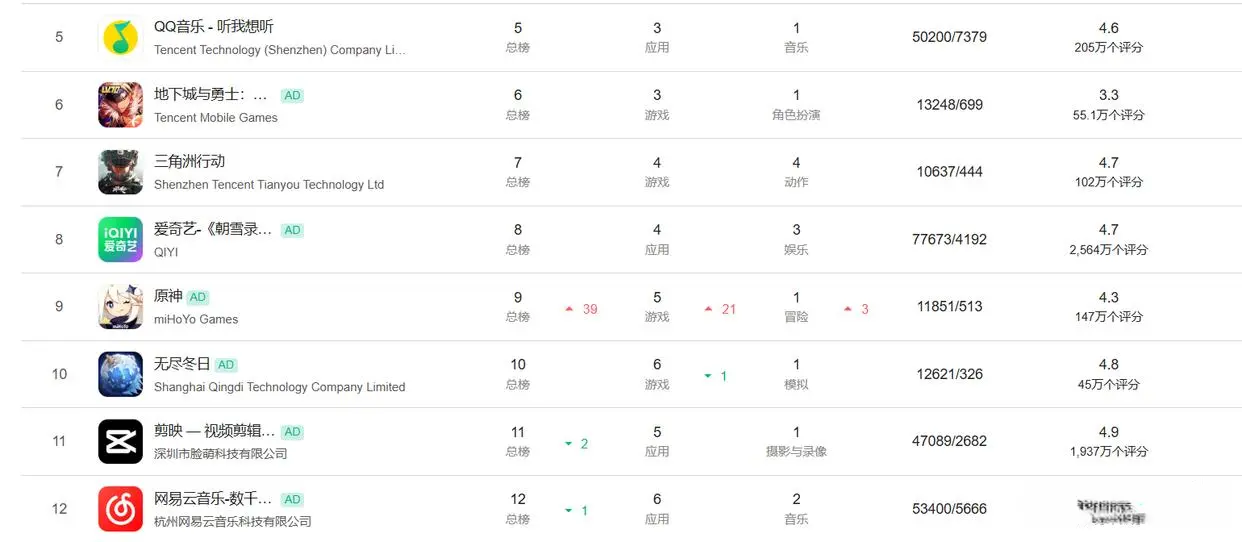This screenshot has height=542, width=1242.
Task: Click the 剪映 black app icon
Action: click(120, 441)
